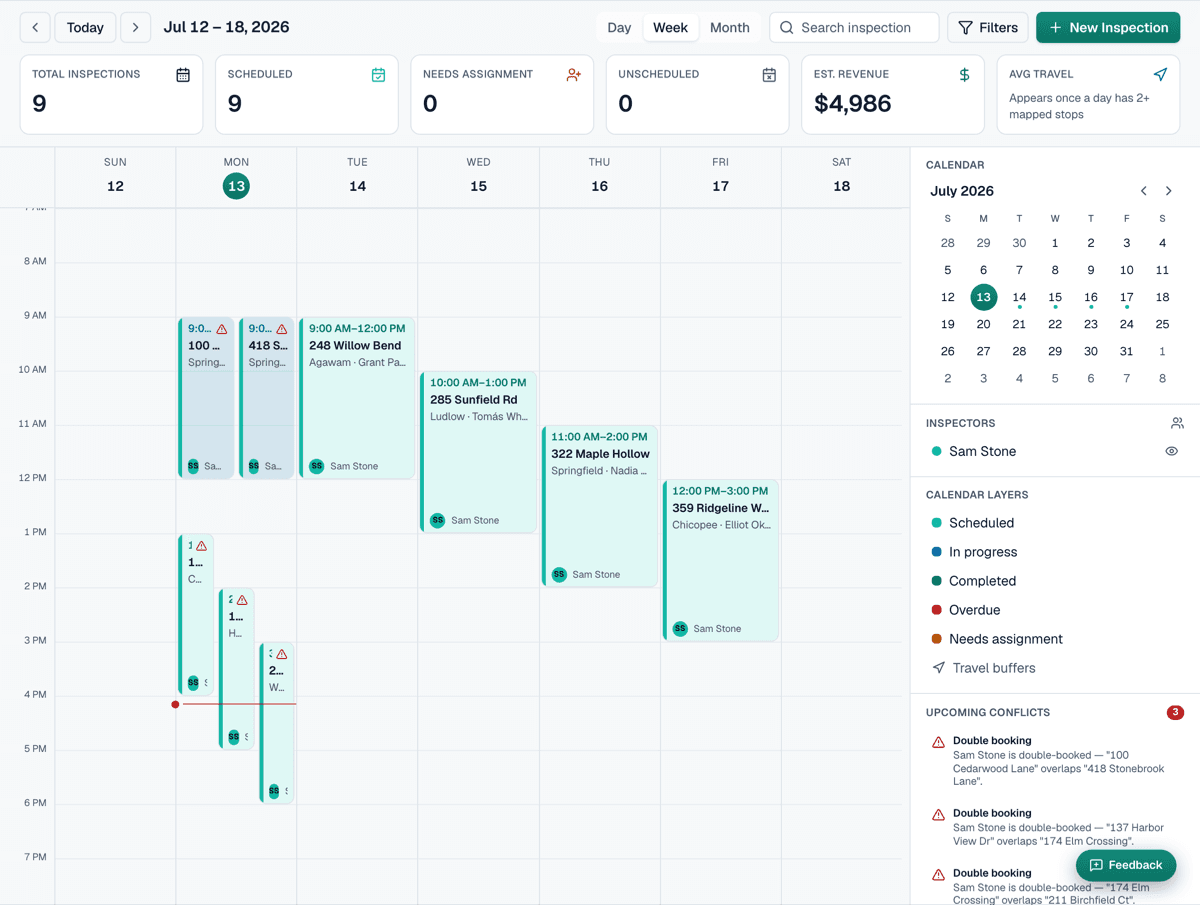This screenshot has height=905, width=1200.
Task: Click the Upcoming Conflicts count badge
Action: click(x=1176, y=713)
